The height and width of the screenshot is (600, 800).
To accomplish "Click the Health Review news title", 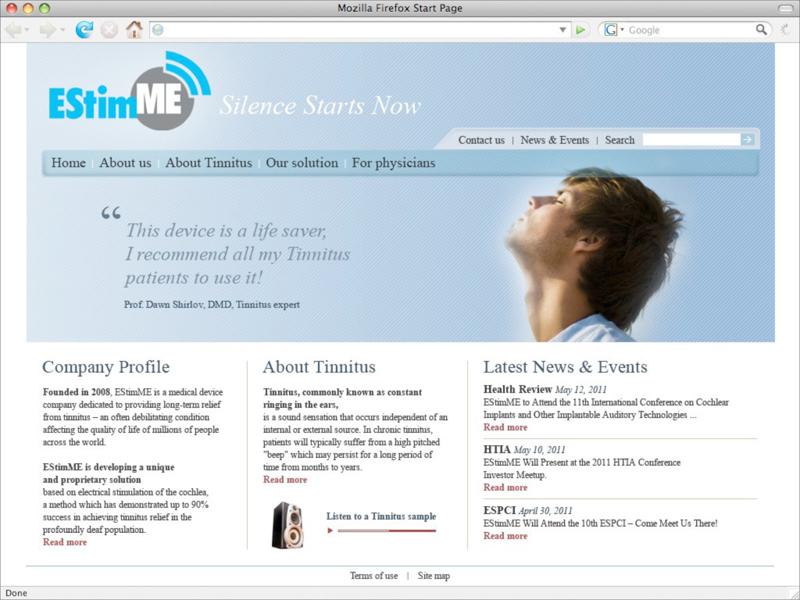I will pyautogui.click(x=518, y=389).
